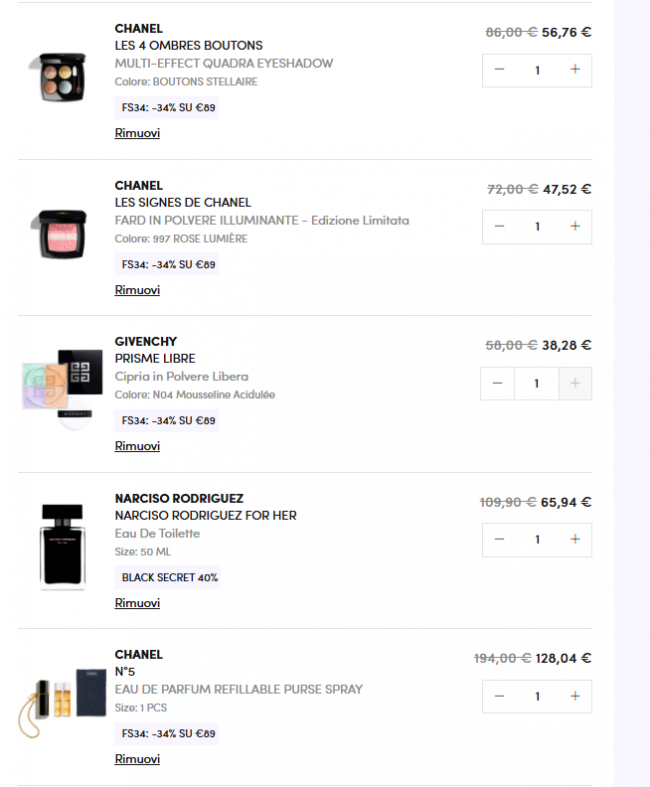Open the Les 4 Ombres Boutons product title
Viewport: 650px width, 787px height.
point(188,45)
